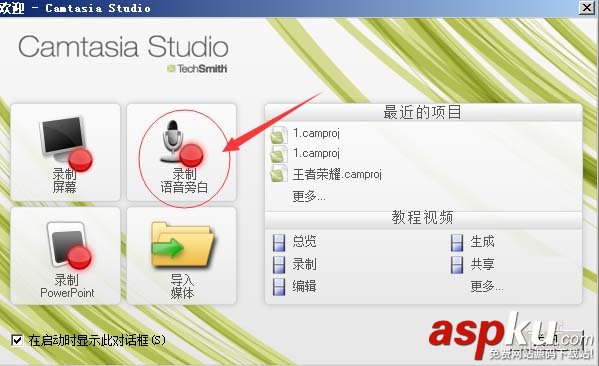The height and width of the screenshot is (366, 599).
Task: Open the 总览 tutorial link
Action: coord(304,241)
